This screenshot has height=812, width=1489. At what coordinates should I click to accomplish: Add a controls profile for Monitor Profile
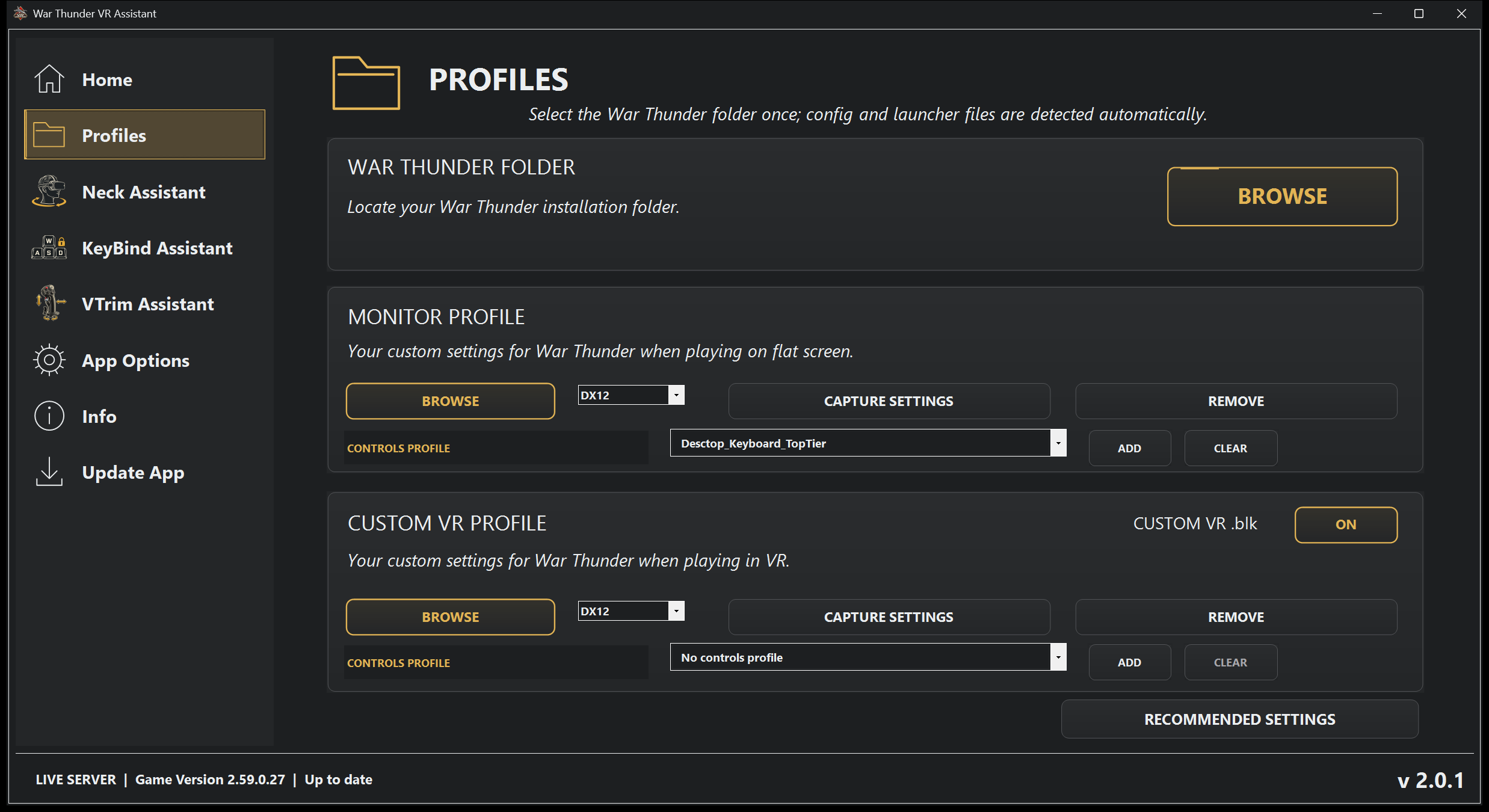pyautogui.click(x=1129, y=448)
